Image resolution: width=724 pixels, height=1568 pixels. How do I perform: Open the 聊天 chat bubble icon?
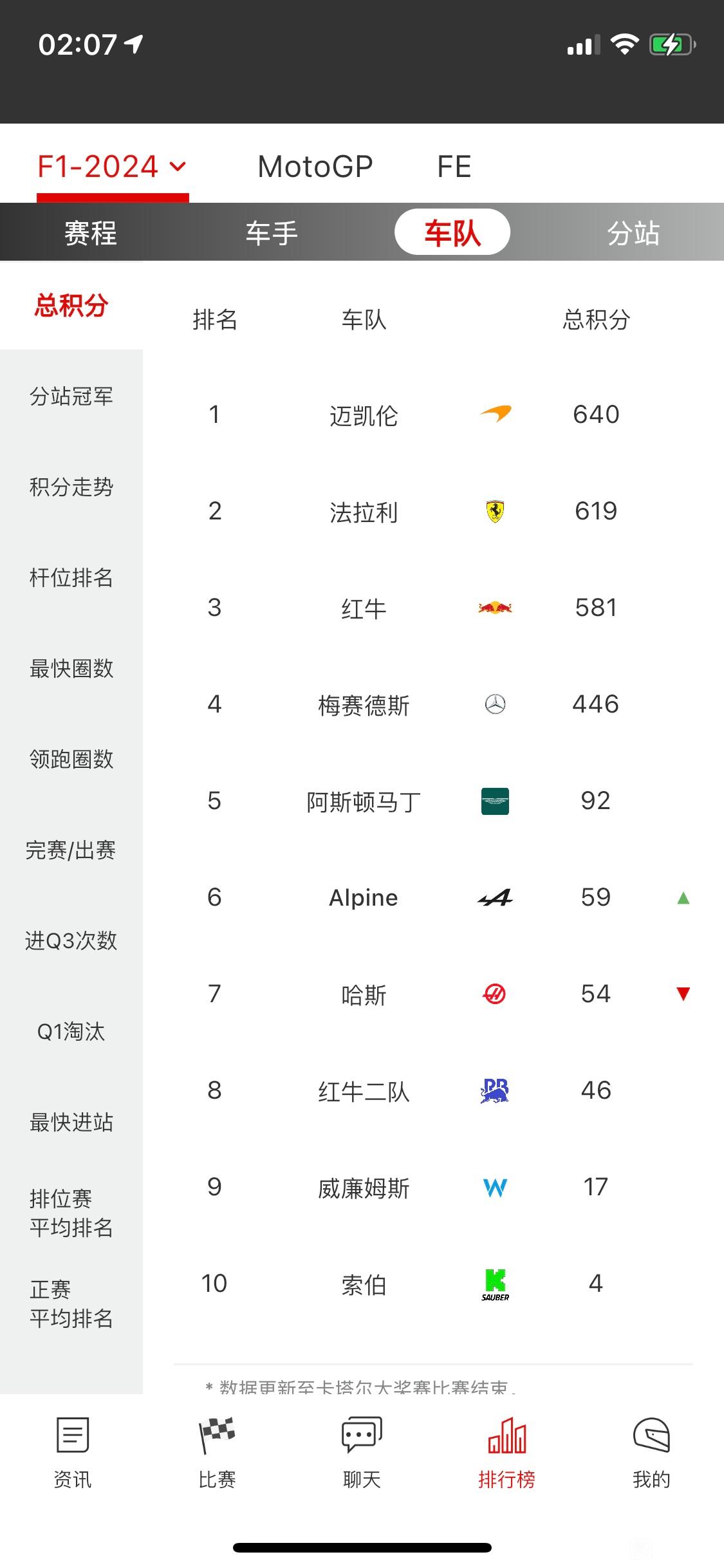coord(362,1435)
